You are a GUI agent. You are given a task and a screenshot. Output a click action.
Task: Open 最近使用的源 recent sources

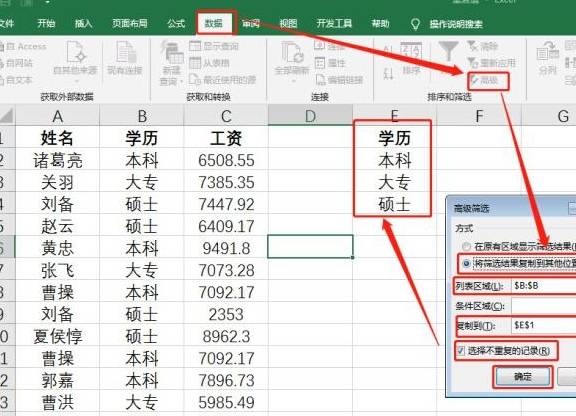point(223,80)
